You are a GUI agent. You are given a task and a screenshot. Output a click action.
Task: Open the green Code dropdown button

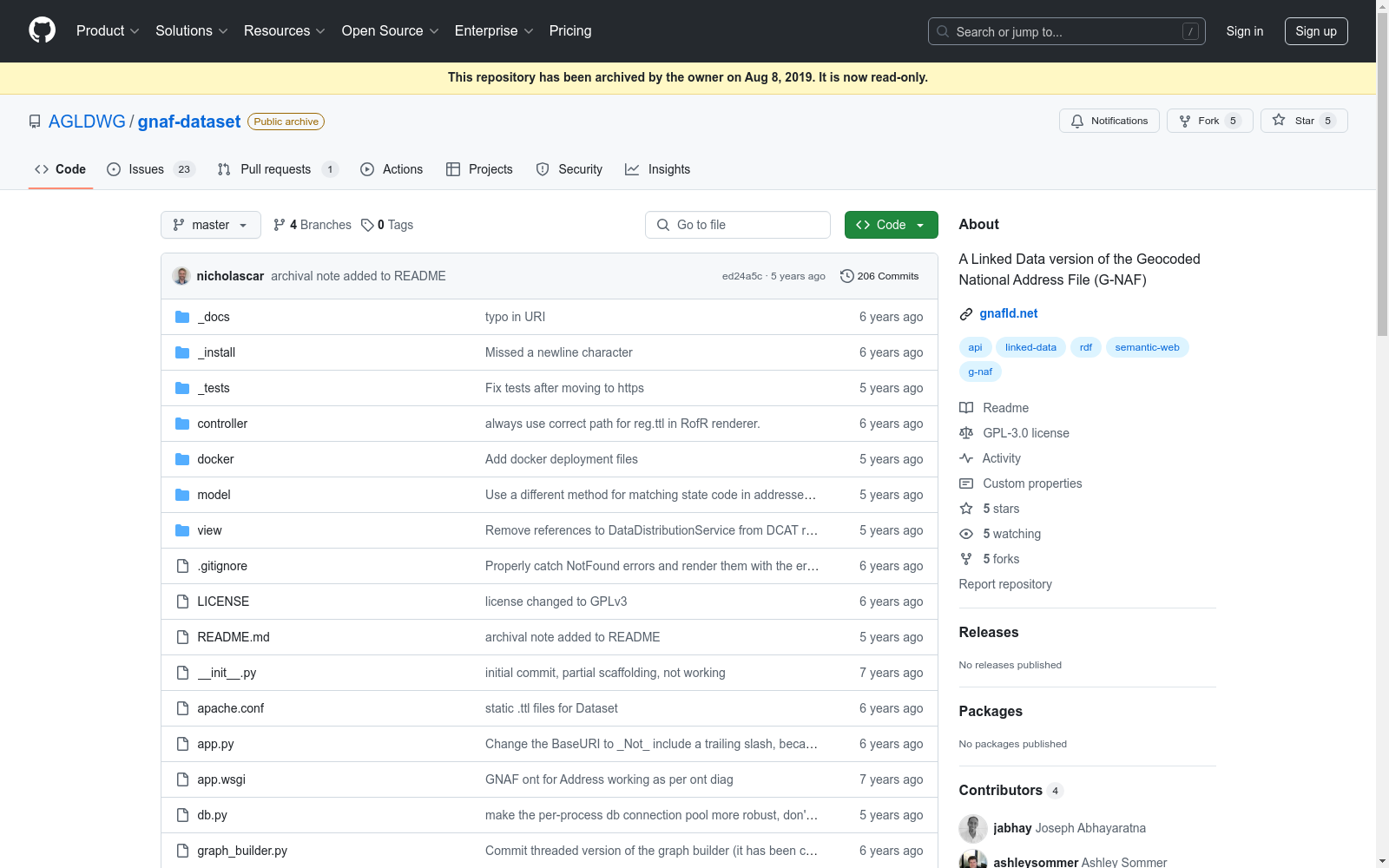[892, 225]
